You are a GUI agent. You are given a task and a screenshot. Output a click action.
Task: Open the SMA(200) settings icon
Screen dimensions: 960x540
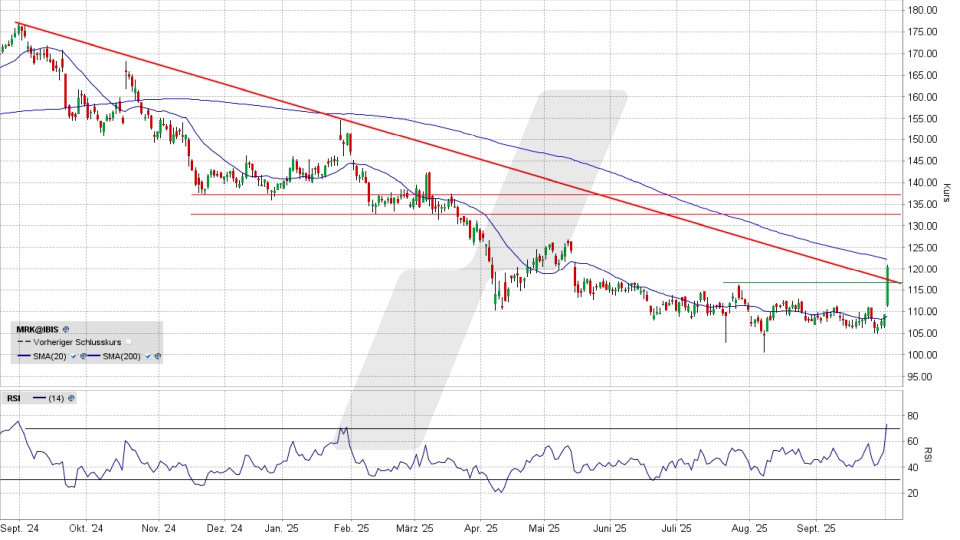tap(158, 356)
